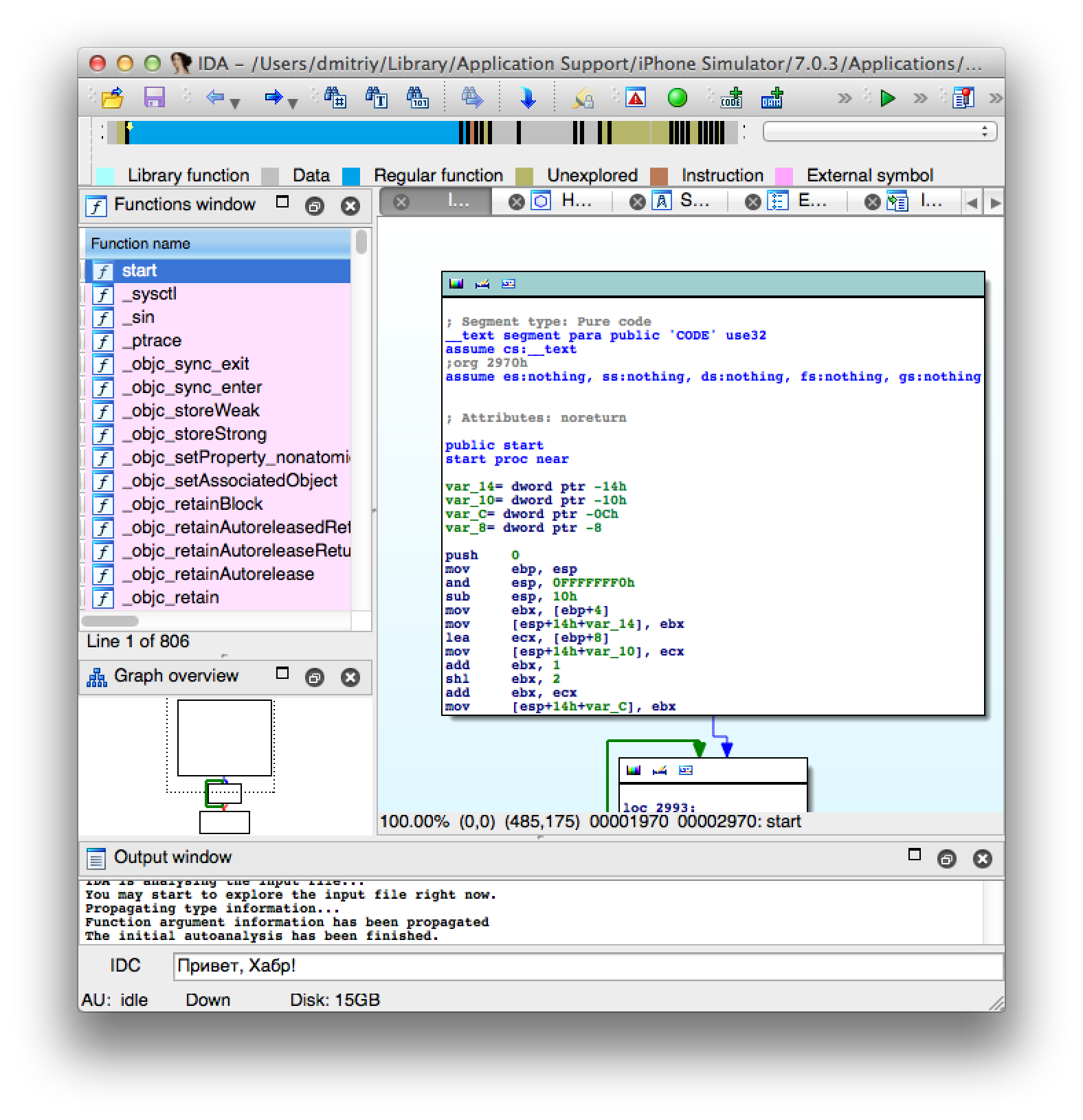Screen dimensions: 1083x1120
Task: Click the save database floppy icon
Action: [x=154, y=98]
